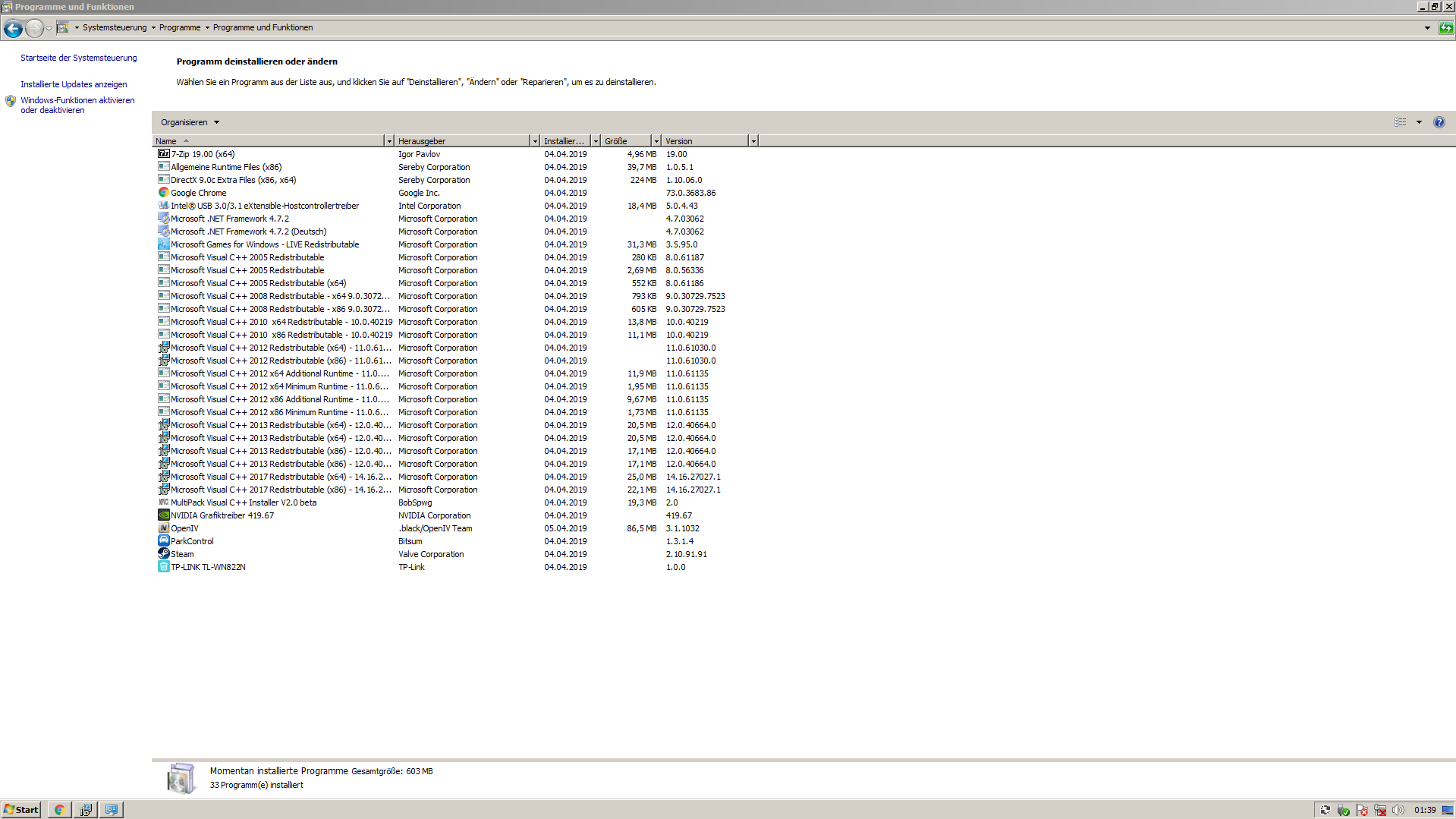The image size is (1456, 819).
Task: Select the NVIDIA Grafiktreiber icon
Action: (x=163, y=515)
